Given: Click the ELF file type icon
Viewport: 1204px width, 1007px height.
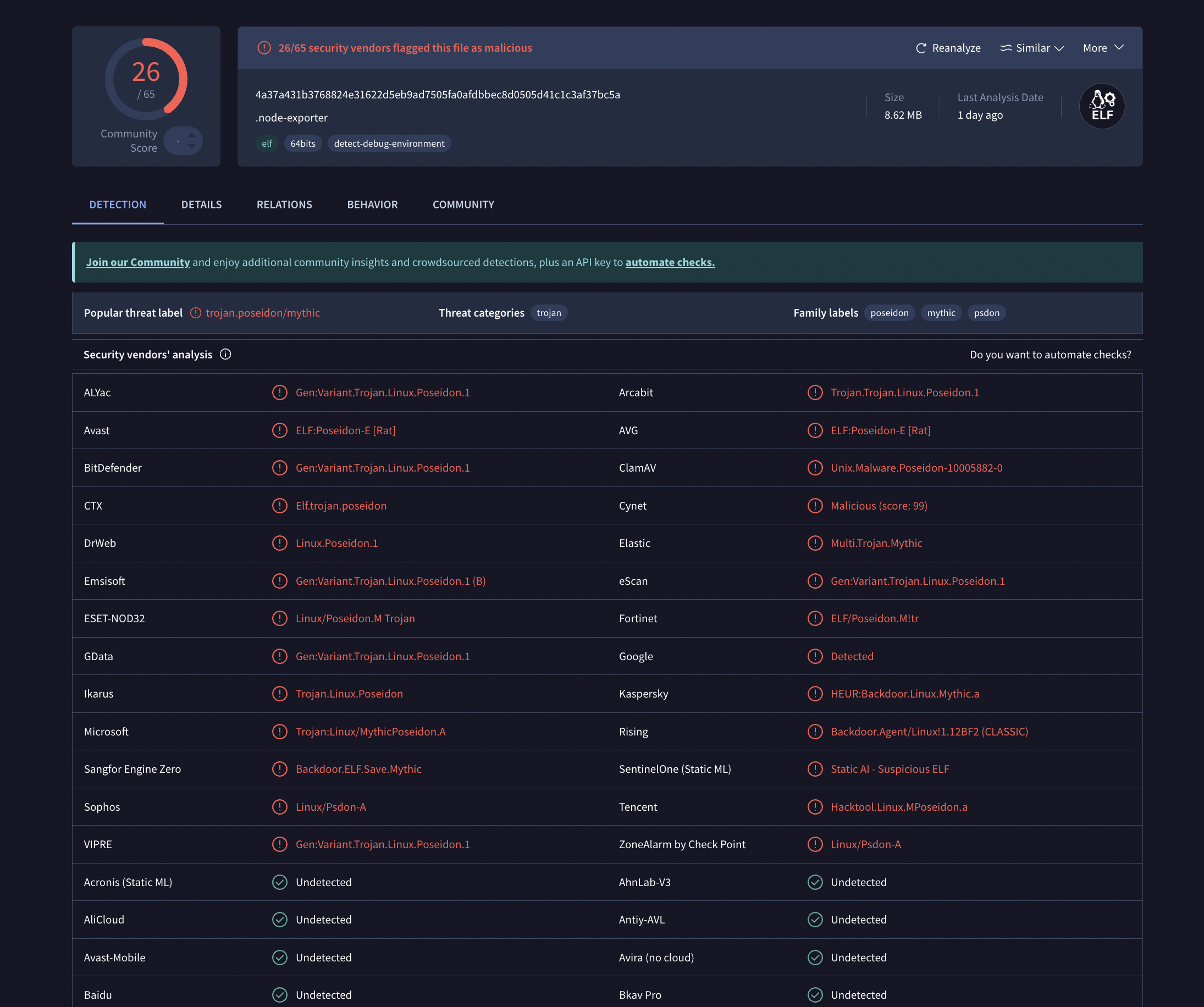Looking at the screenshot, I should click(x=1101, y=107).
